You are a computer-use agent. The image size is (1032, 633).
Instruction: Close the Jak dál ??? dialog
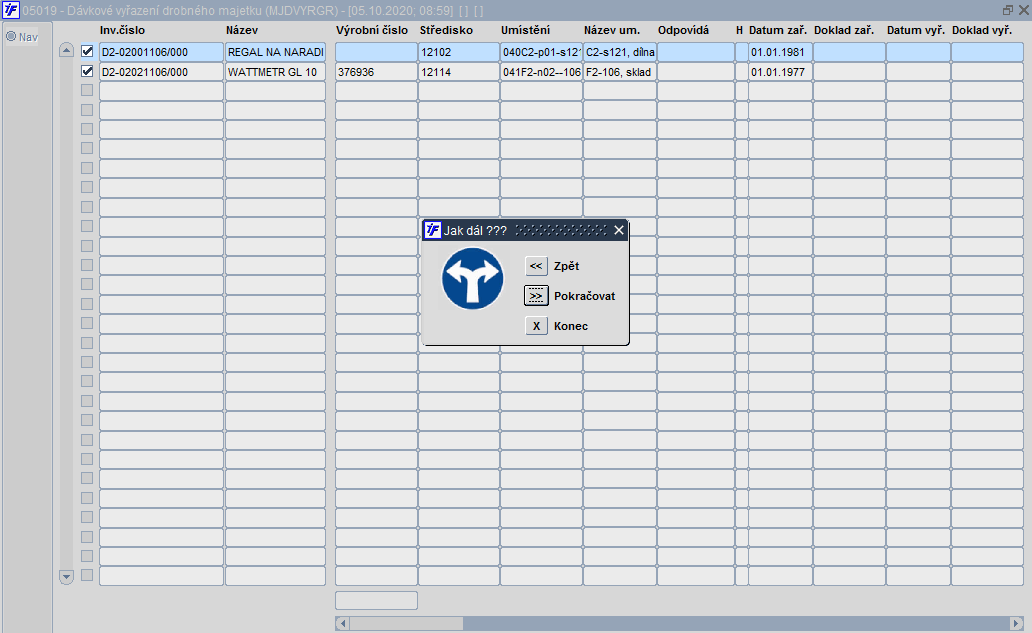[x=619, y=230]
